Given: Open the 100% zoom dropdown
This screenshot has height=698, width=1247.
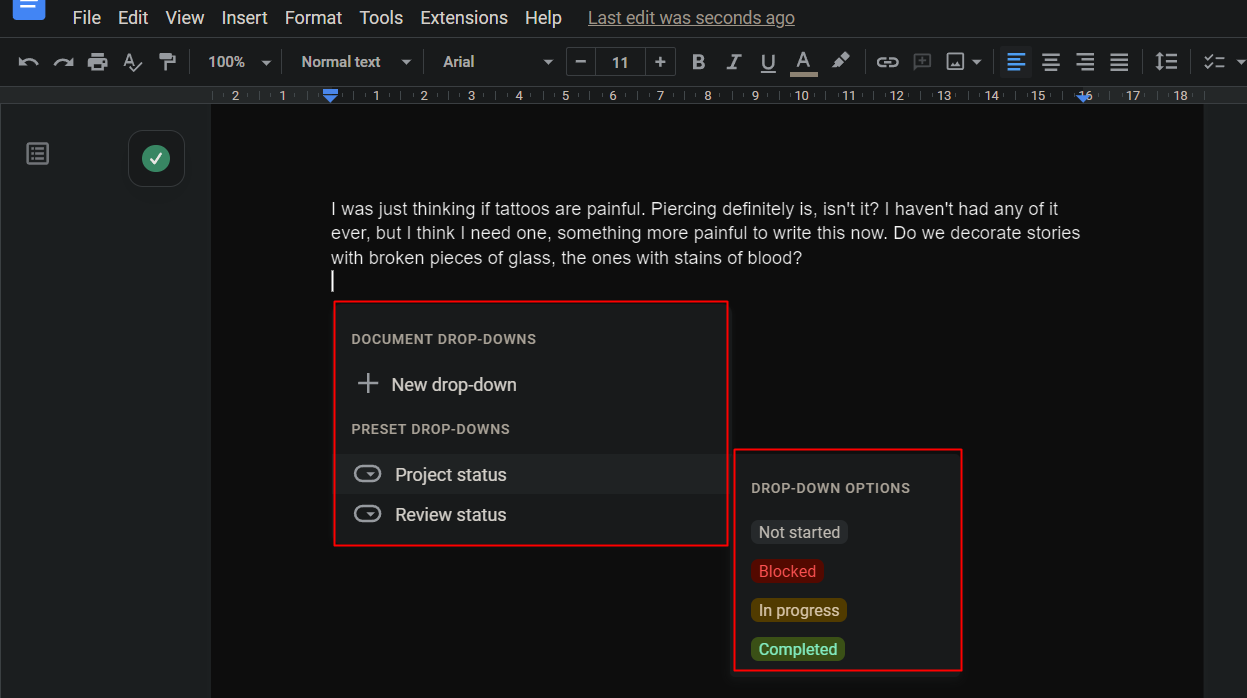Looking at the screenshot, I should (239, 62).
